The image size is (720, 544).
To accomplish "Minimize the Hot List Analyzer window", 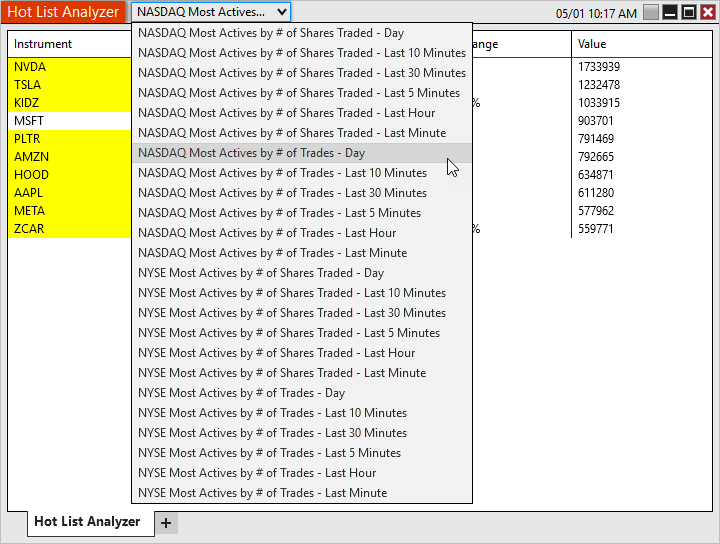I will click(670, 13).
